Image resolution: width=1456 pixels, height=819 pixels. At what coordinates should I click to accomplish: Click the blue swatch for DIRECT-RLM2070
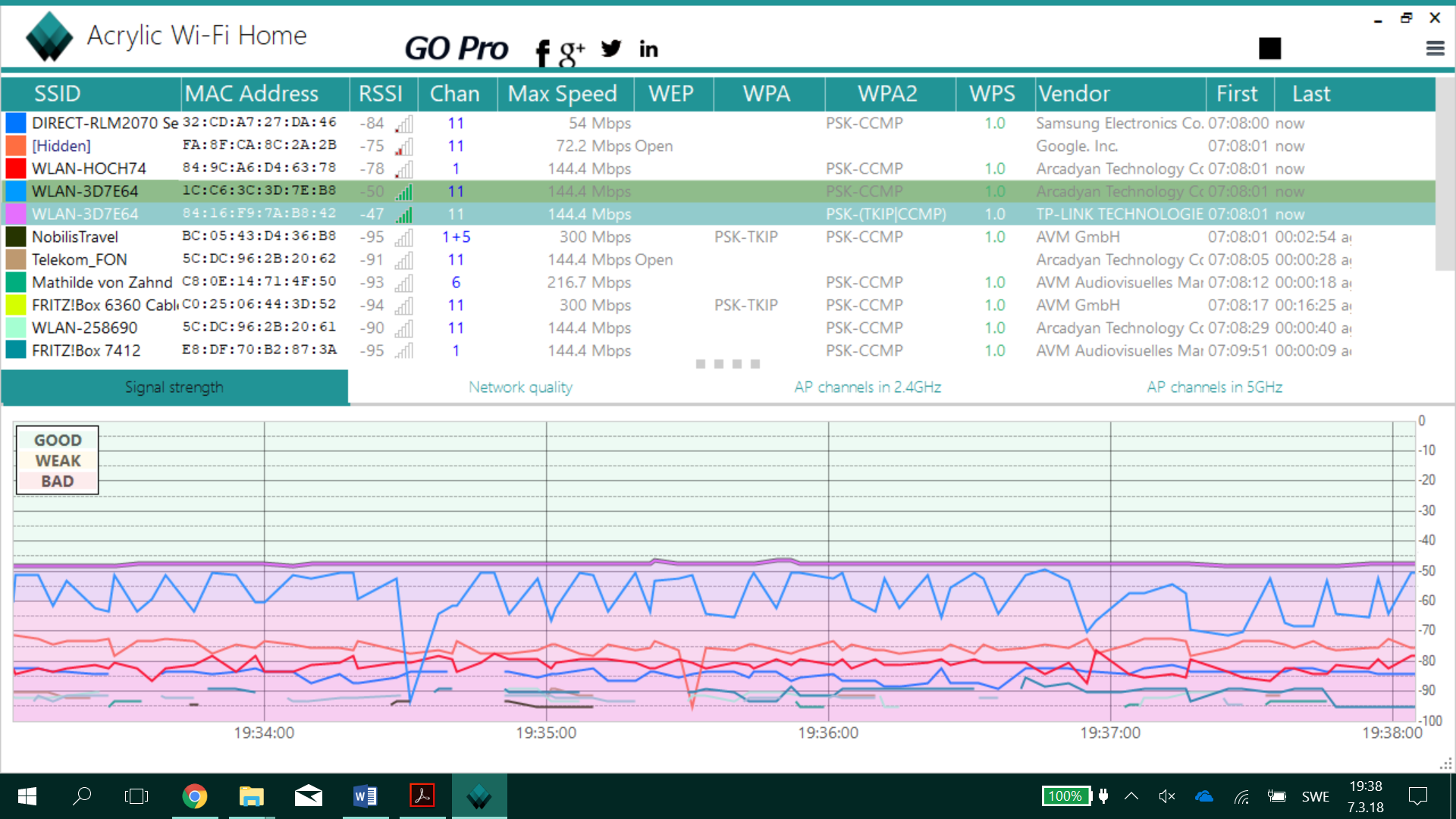pos(16,123)
